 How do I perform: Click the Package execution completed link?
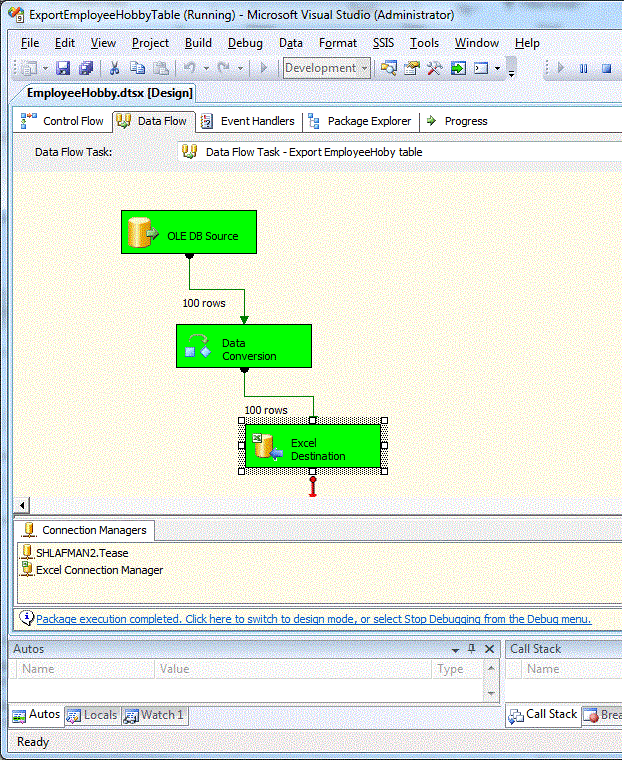314,619
